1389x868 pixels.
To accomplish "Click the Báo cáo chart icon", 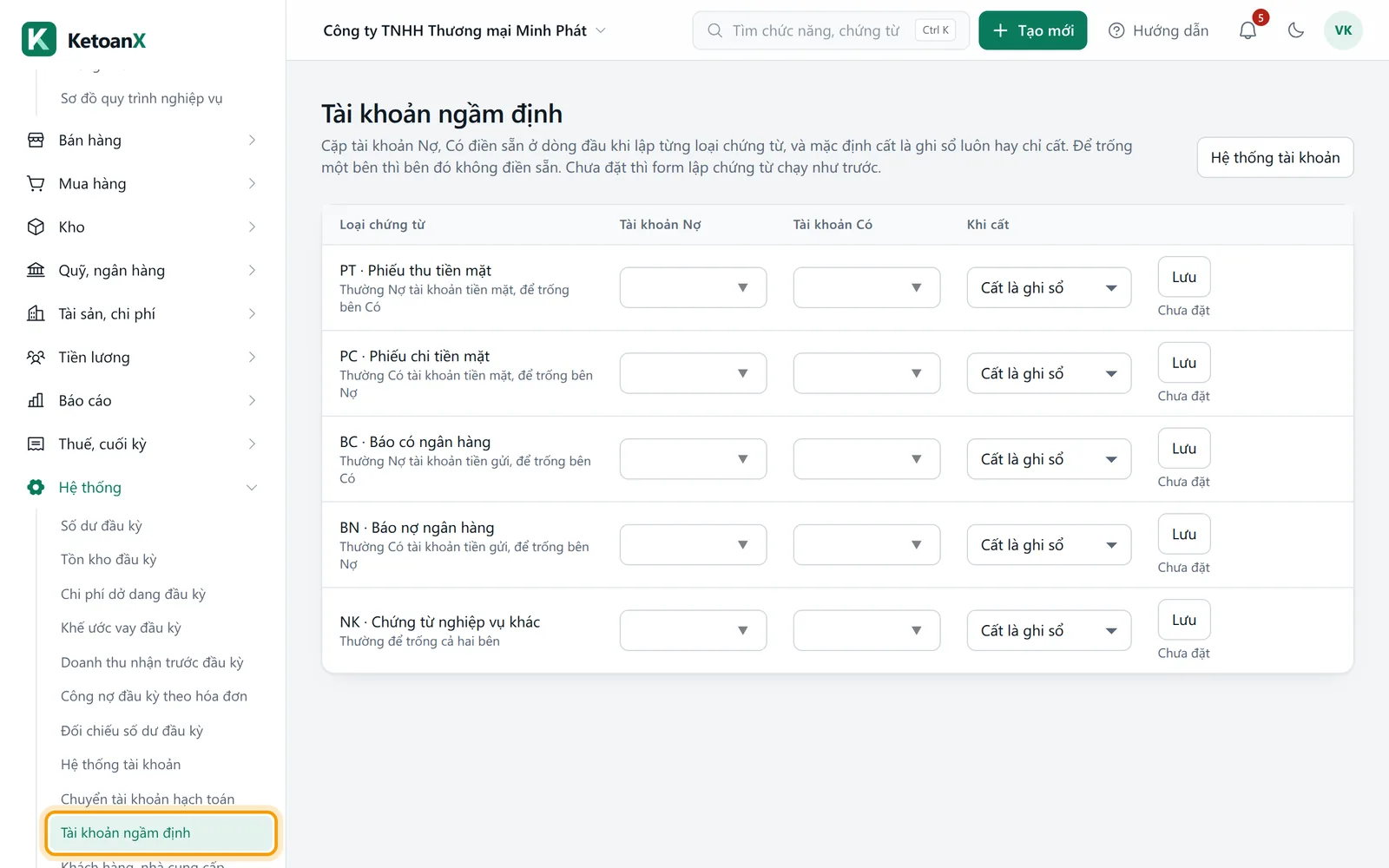I will click(x=36, y=400).
